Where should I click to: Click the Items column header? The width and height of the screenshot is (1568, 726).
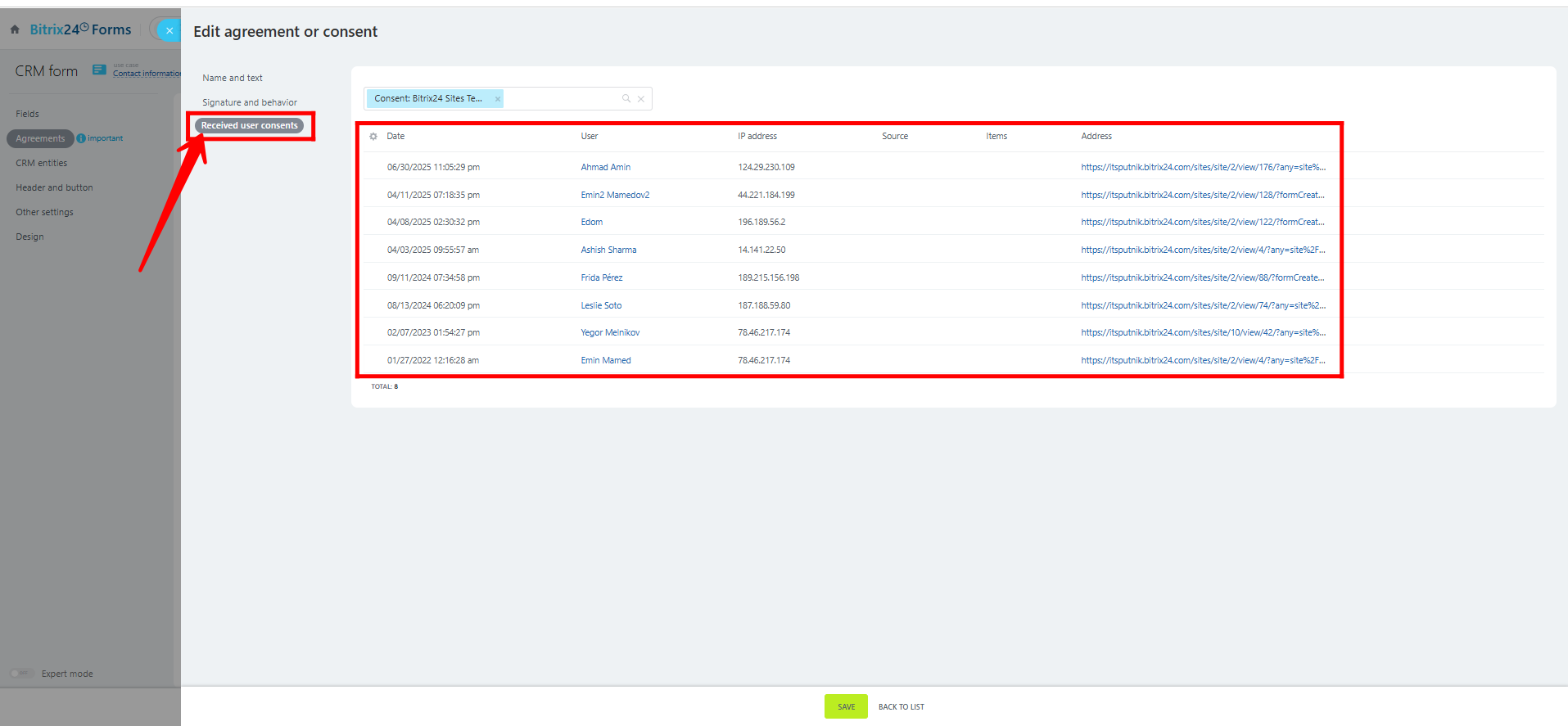(996, 136)
